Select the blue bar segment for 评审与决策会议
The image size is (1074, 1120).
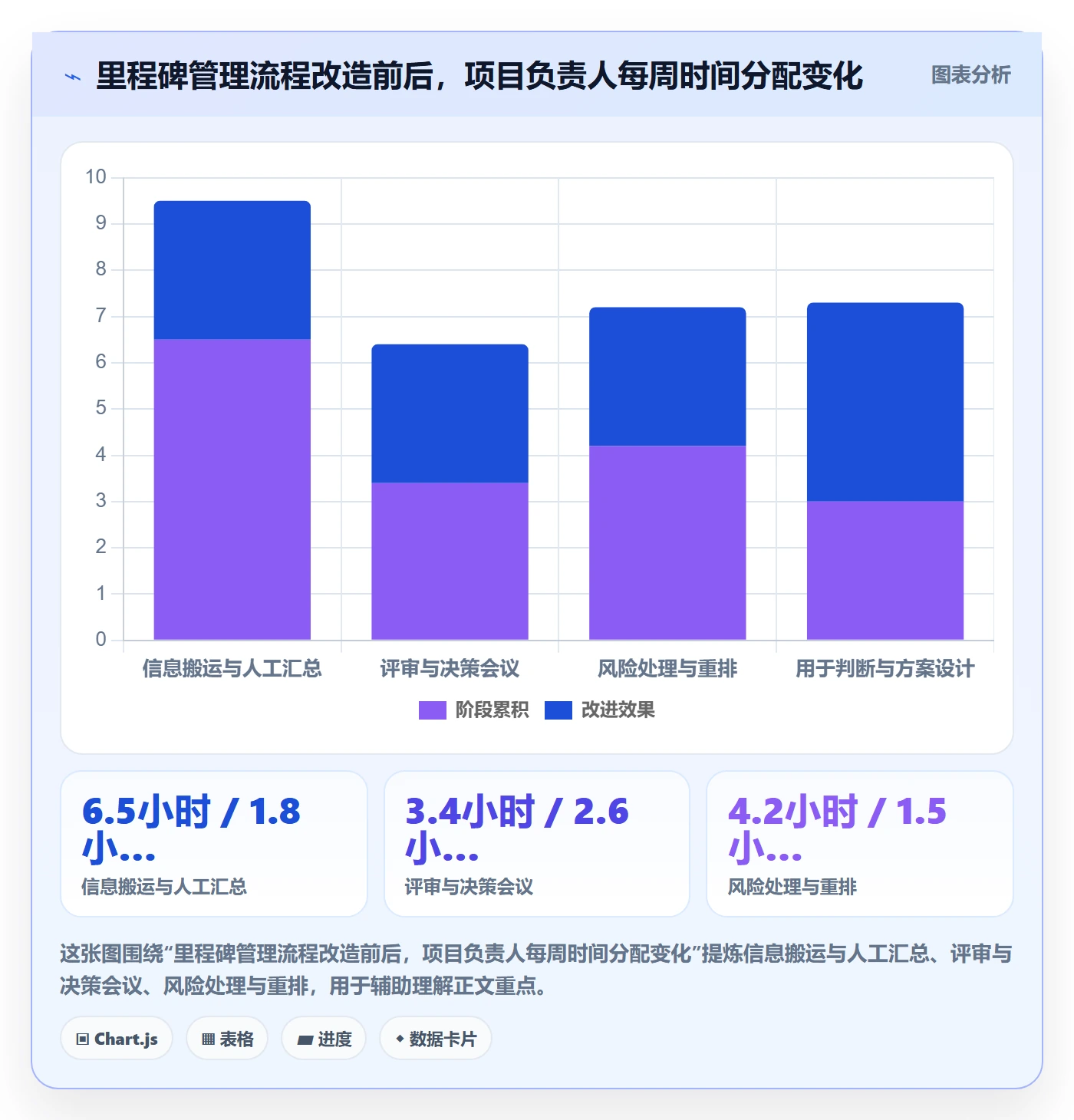[450, 413]
